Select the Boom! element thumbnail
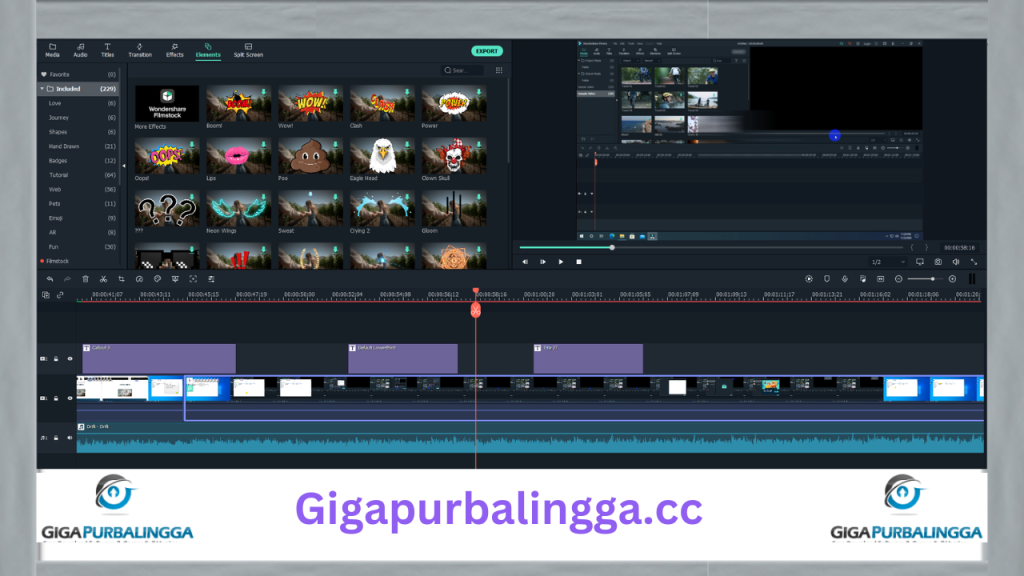 tap(238, 103)
